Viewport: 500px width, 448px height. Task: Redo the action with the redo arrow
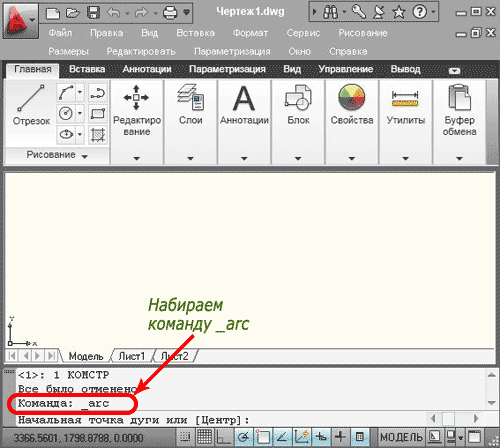(x=142, y=13)
